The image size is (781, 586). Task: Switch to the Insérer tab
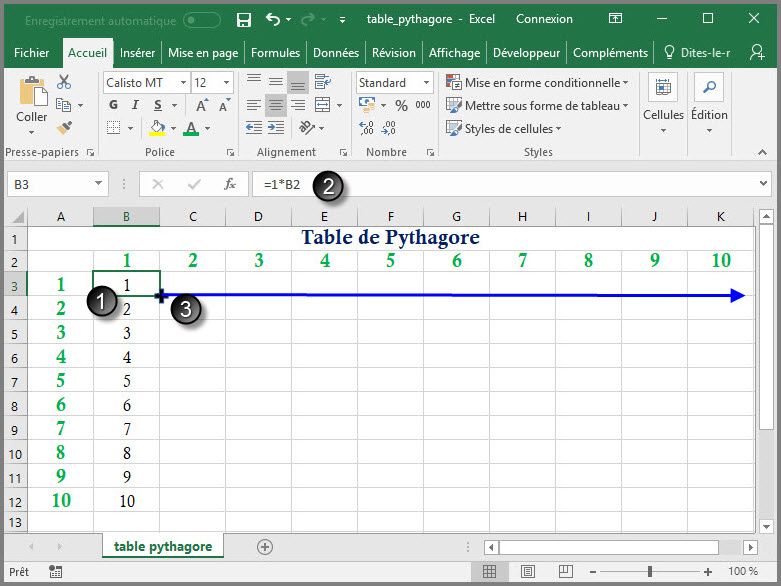pos(137,53)
